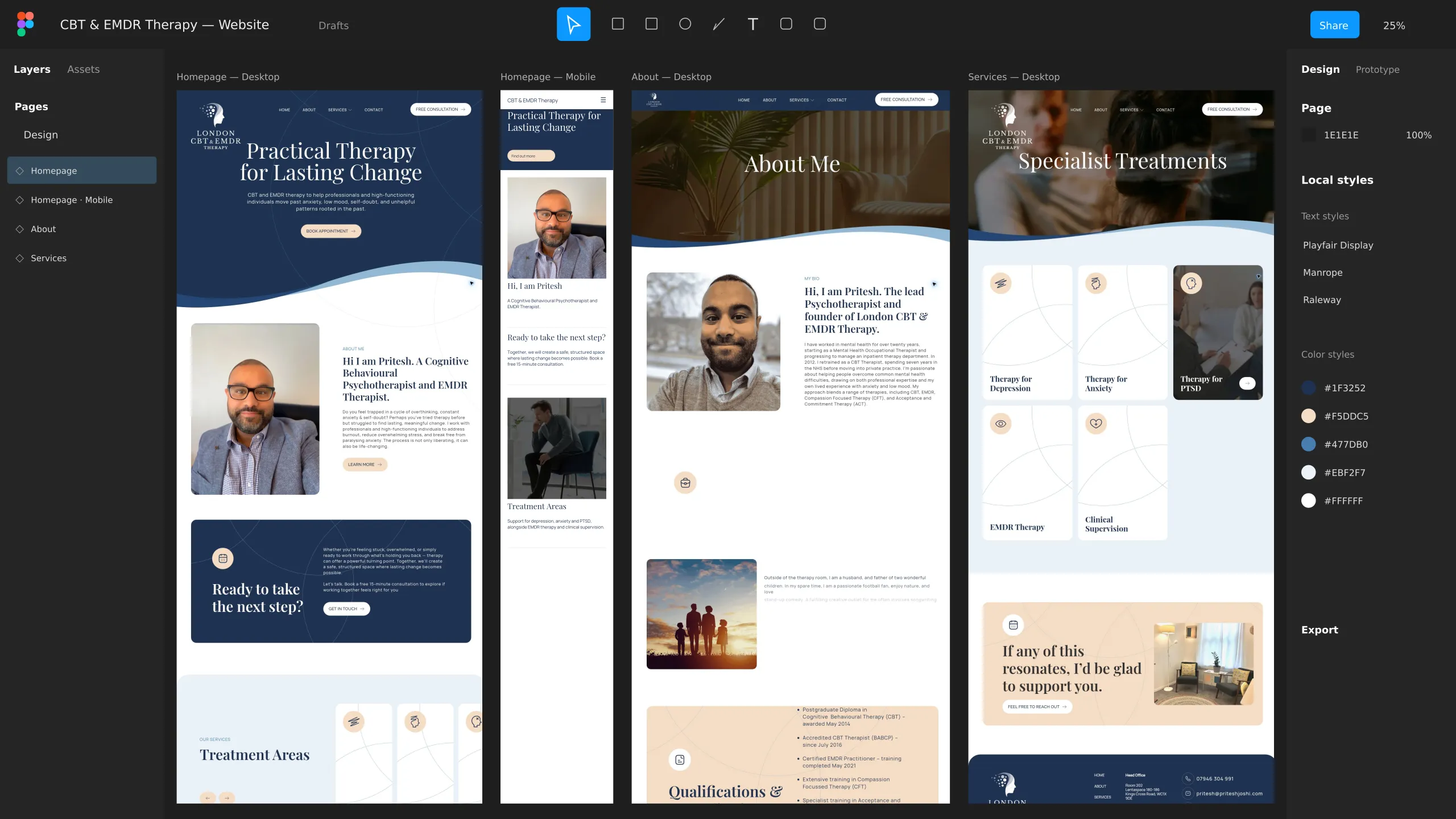This screenshot has height=819, width=1456.
Task: Open the Prototype tab
Action: point(1378,69)
